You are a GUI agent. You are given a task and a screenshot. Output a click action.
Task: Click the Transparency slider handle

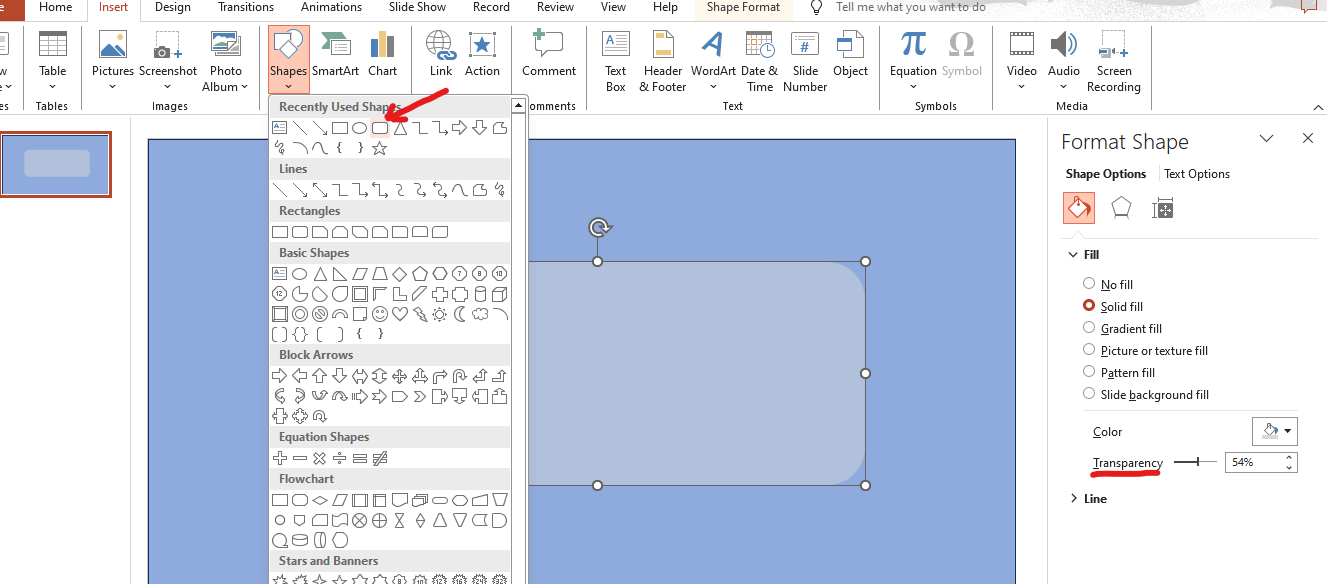(x=1198, y=462)
